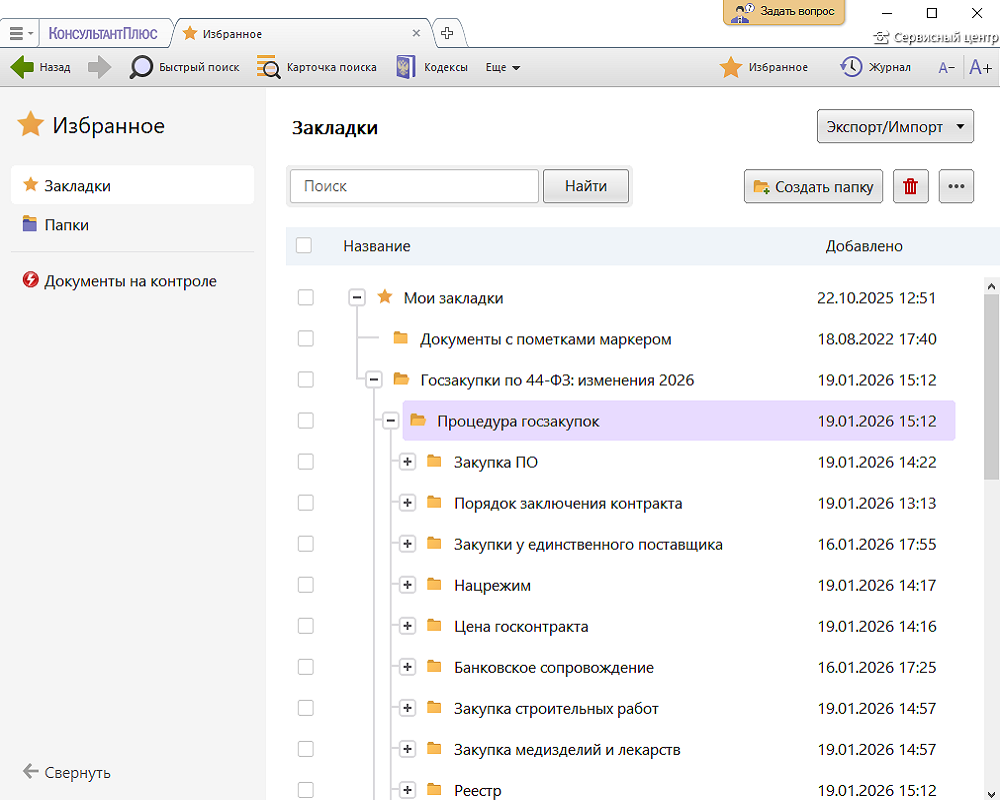The image size is (1000, 800).
Task: Open Quick Search magnifier icon
Action: [x=142, y=67]
